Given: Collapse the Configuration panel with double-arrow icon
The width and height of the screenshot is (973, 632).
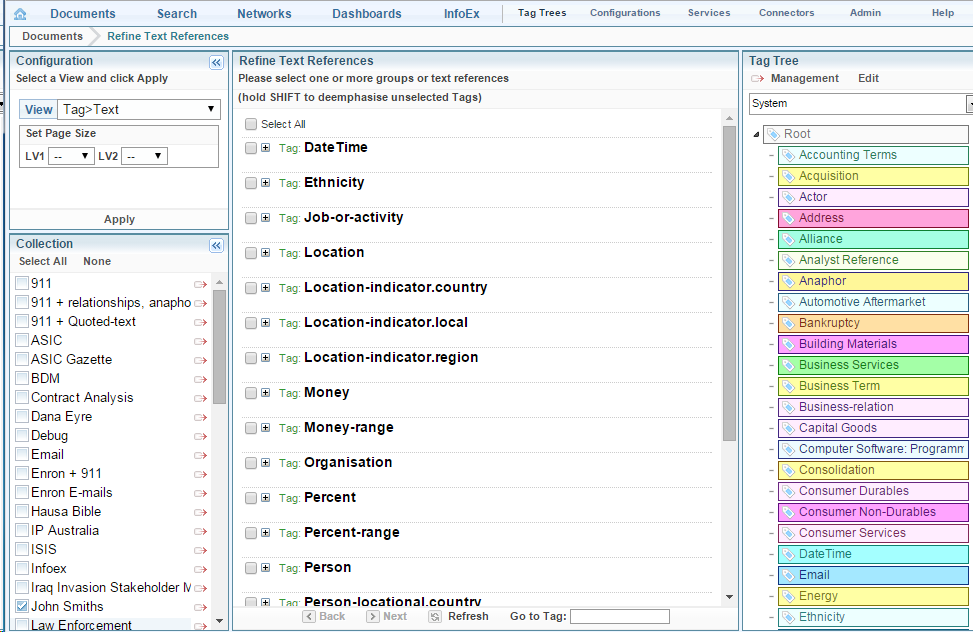Looking at the screenshot, I should (x=216, y=62).
